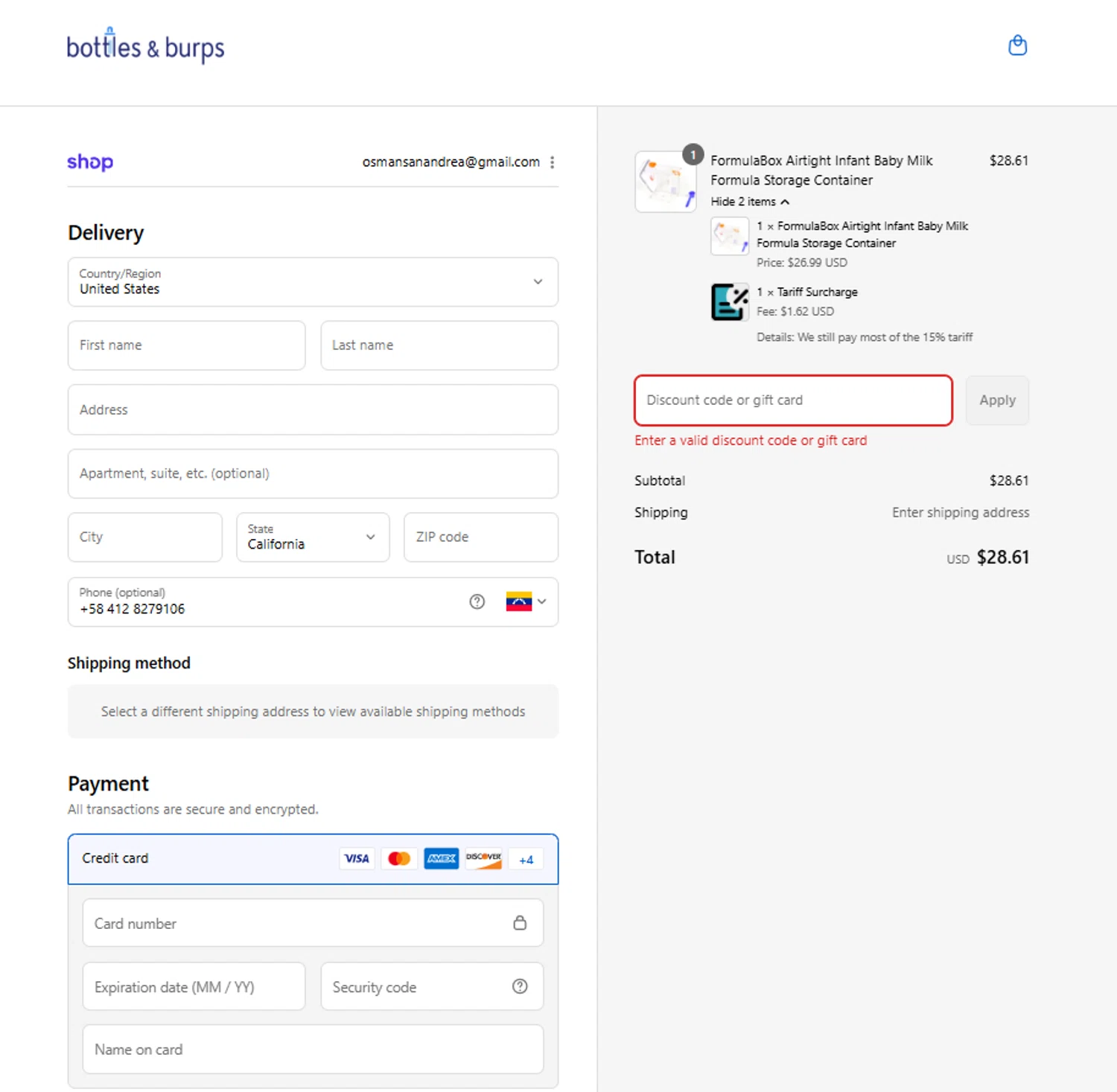Collapse the Hide 2 items expander

click(x=750, y=202)
